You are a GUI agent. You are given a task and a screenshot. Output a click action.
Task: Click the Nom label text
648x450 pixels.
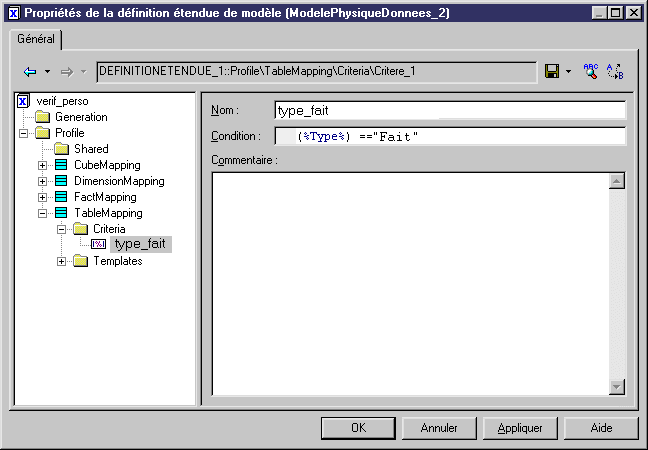(225, 110)
